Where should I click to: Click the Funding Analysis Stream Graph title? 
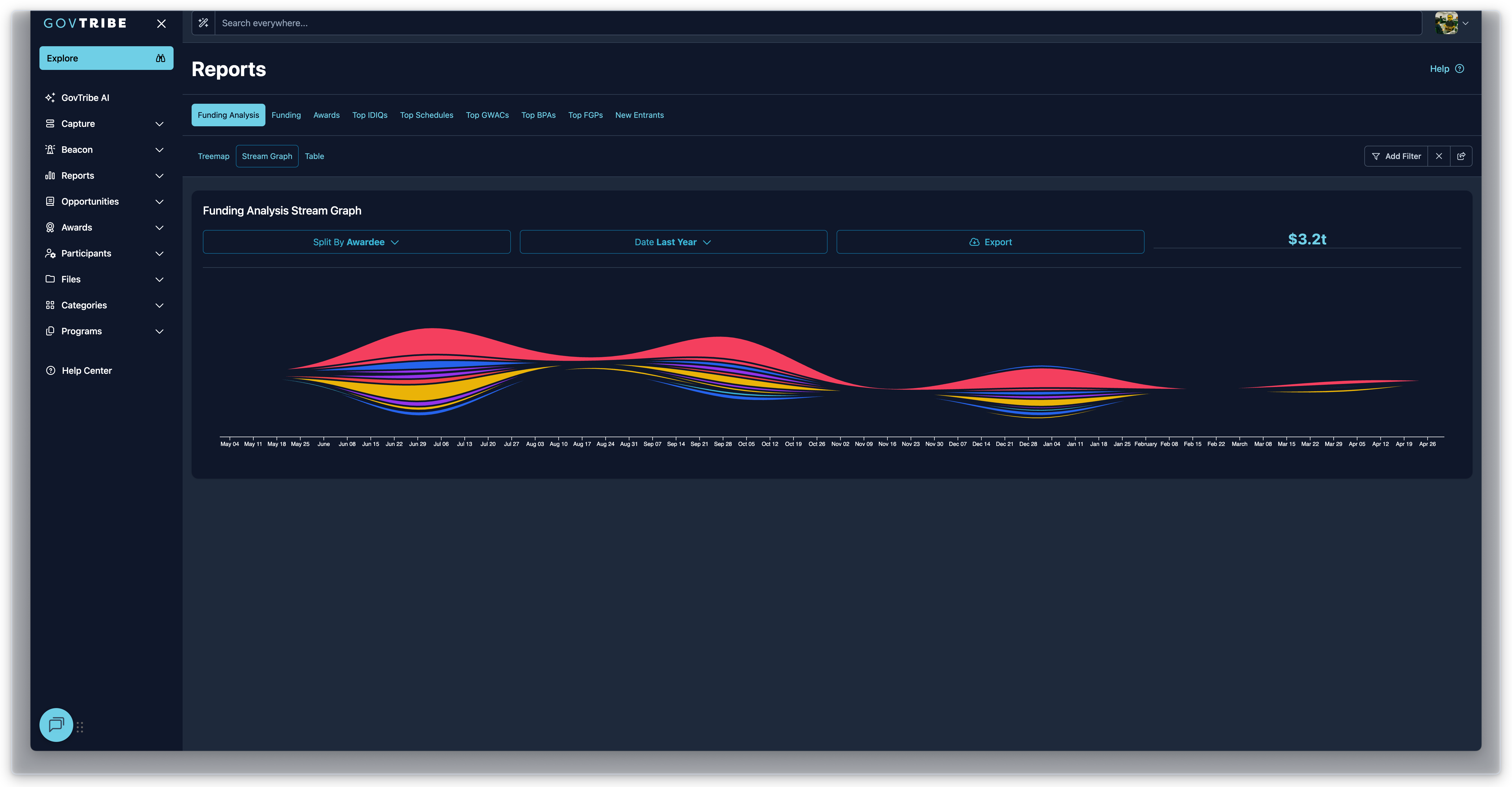(x=282, y=210)
